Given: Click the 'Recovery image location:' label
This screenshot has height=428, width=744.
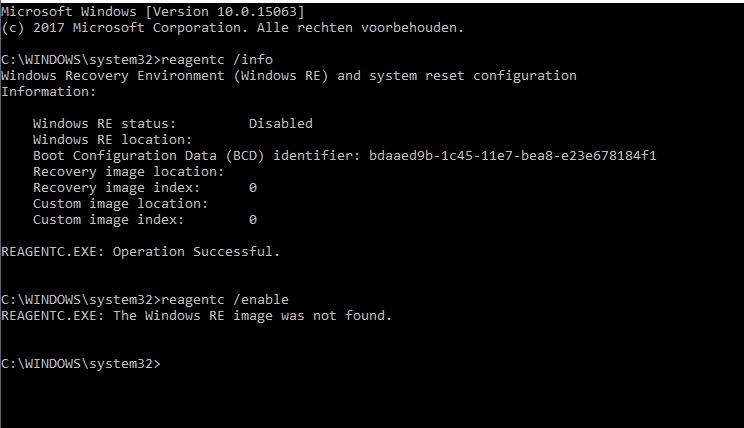Looking at the screenshot, I should tap(128, 171).
